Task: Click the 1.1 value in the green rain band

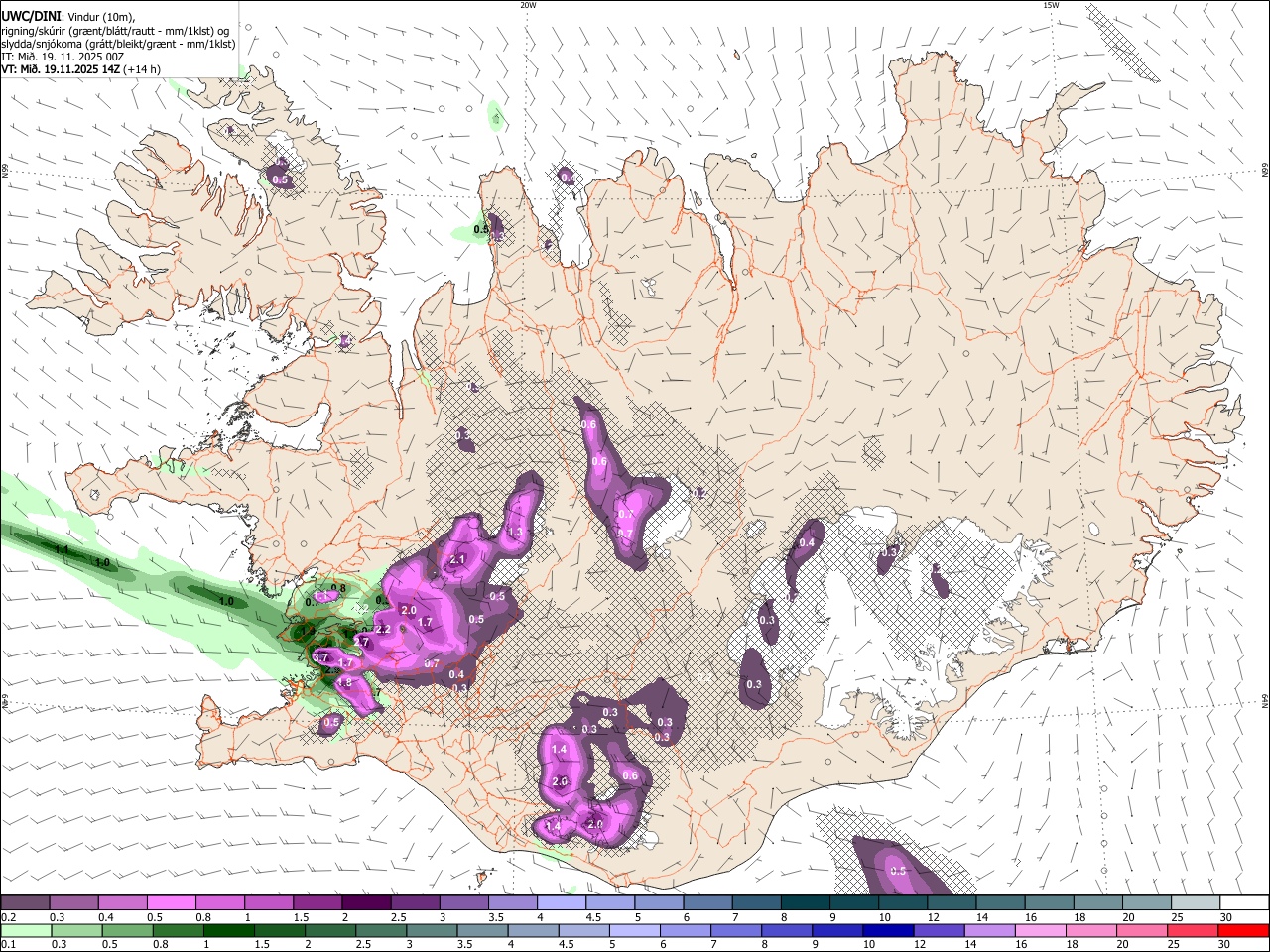Action: coord(62,549)
